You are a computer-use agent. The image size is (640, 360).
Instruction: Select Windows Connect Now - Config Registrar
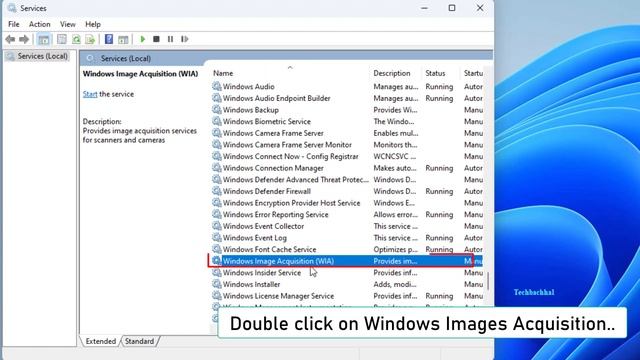tap(347, 156)
